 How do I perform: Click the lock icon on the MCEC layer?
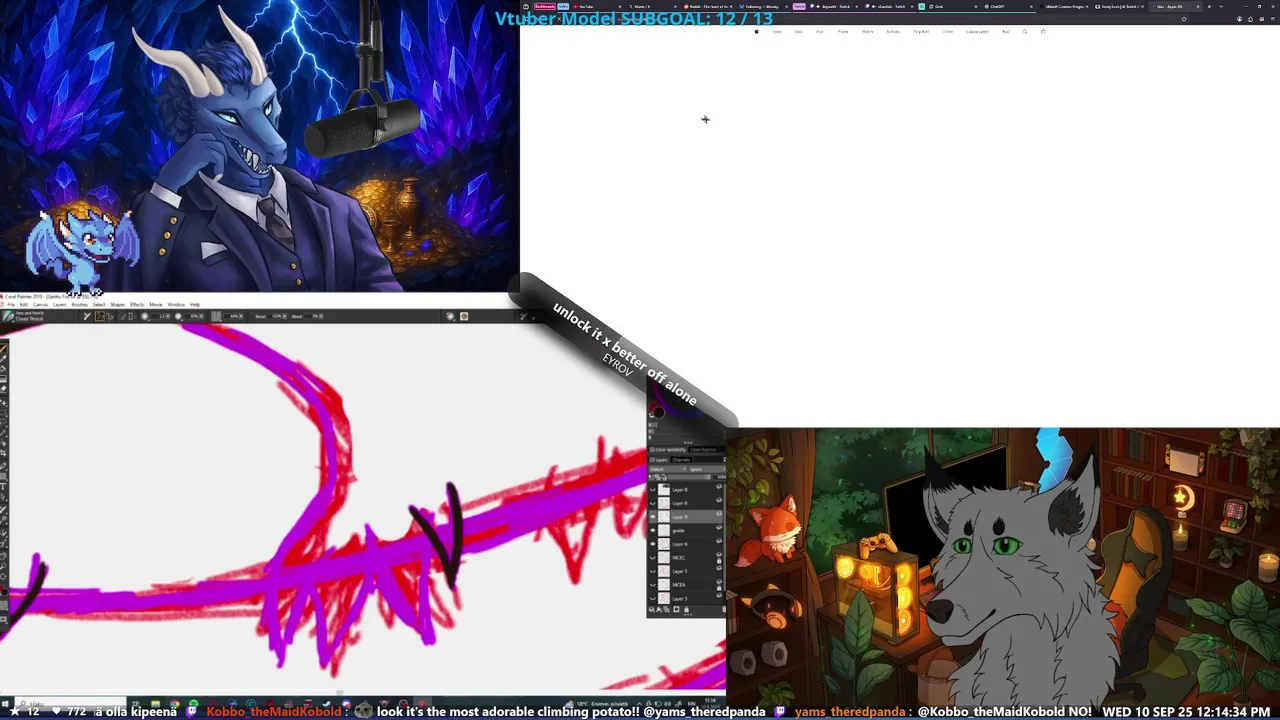[719, 561]
